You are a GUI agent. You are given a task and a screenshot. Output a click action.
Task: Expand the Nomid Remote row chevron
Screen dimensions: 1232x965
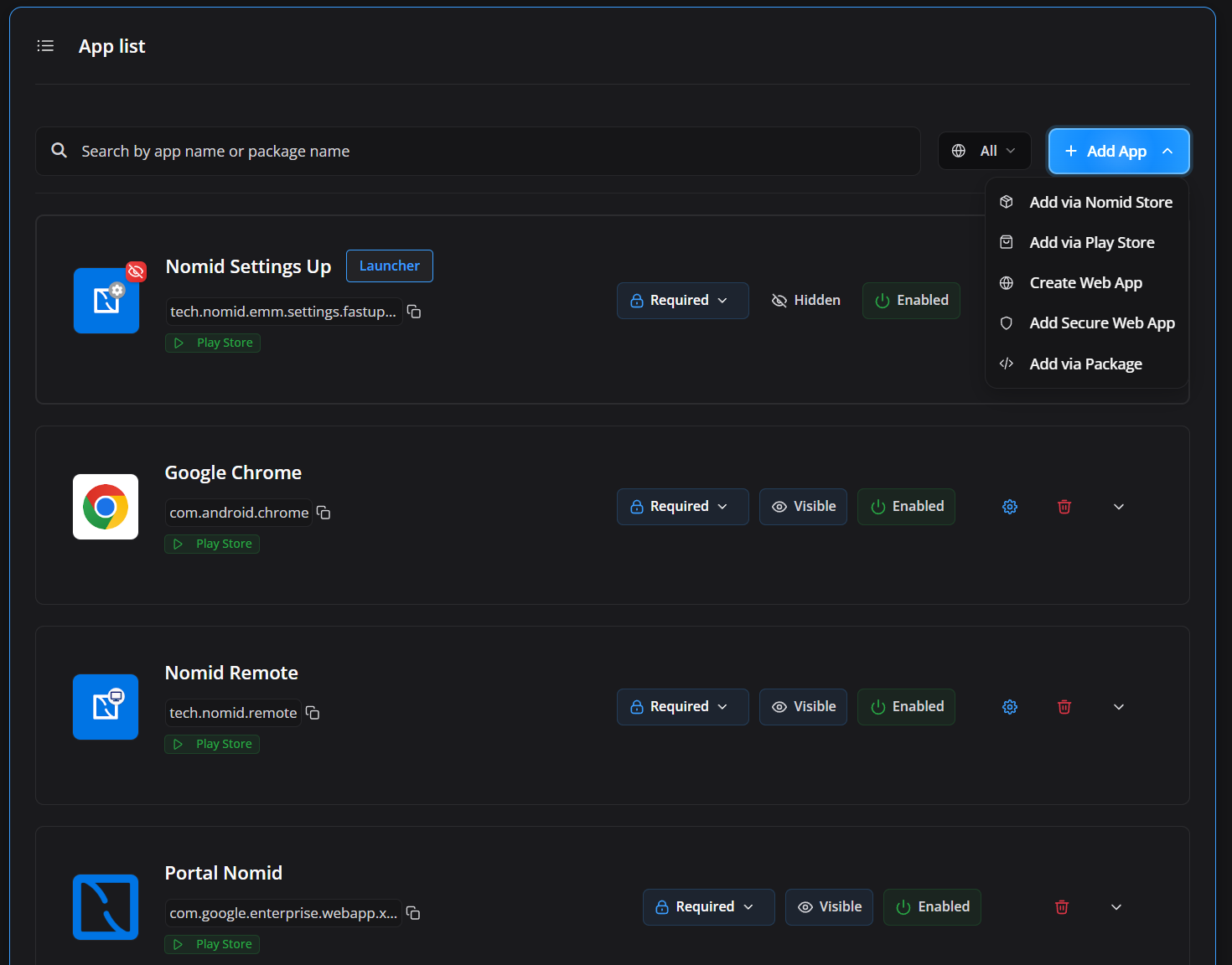(1119, 707)
